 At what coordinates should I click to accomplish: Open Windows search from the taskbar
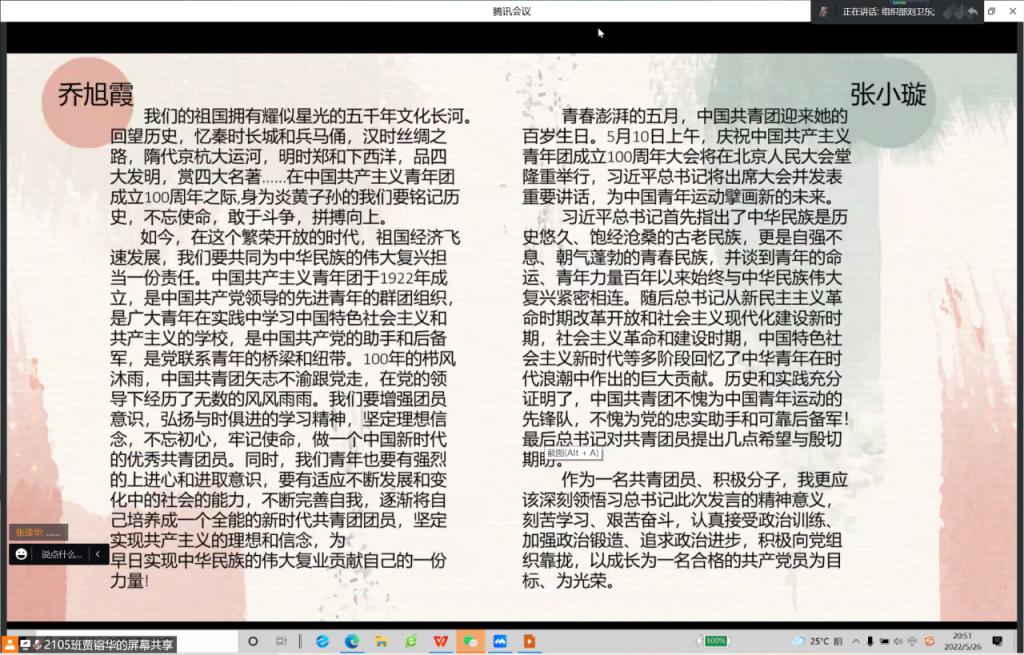[253, 641]
